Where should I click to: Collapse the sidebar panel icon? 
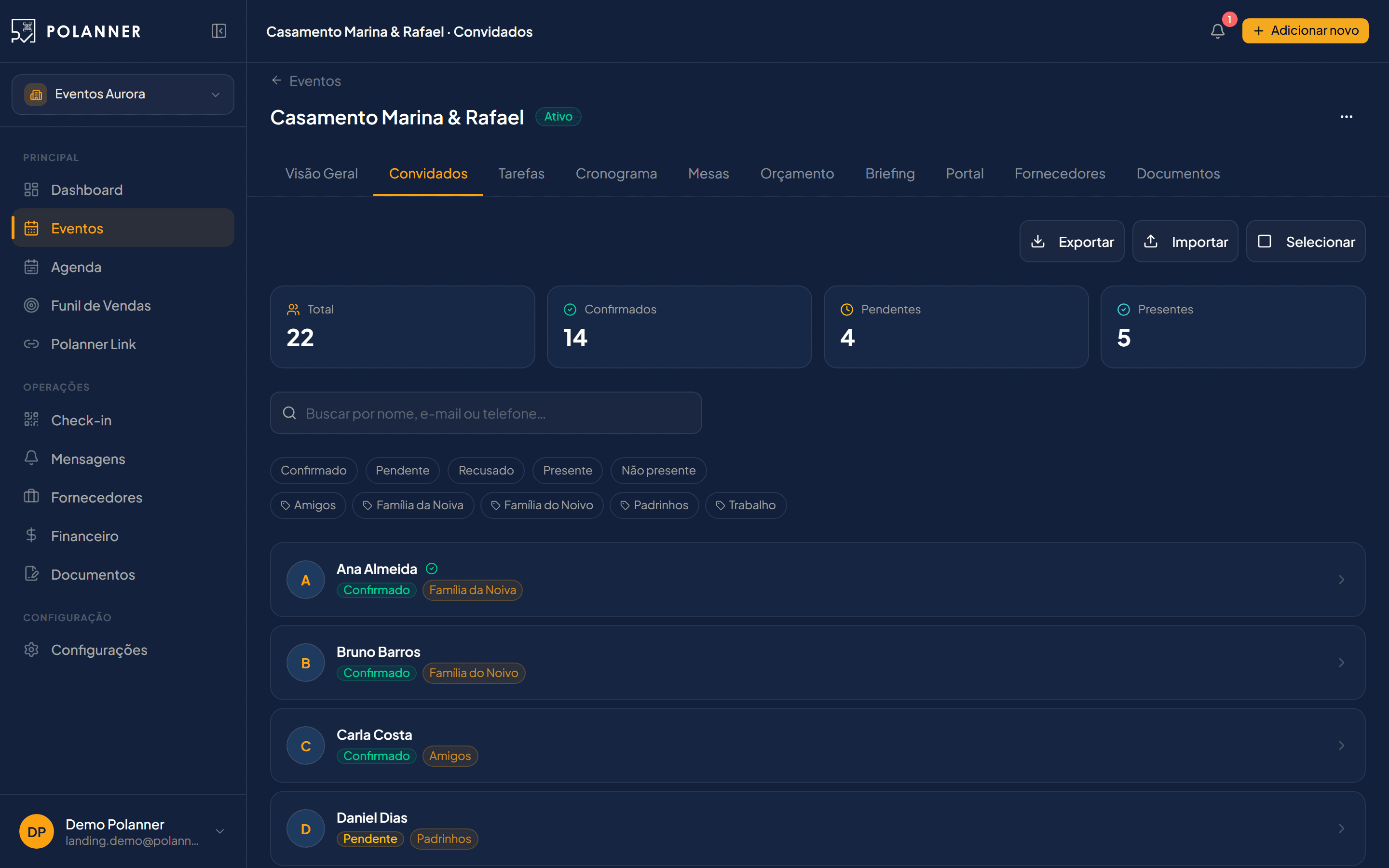(218, 31)
